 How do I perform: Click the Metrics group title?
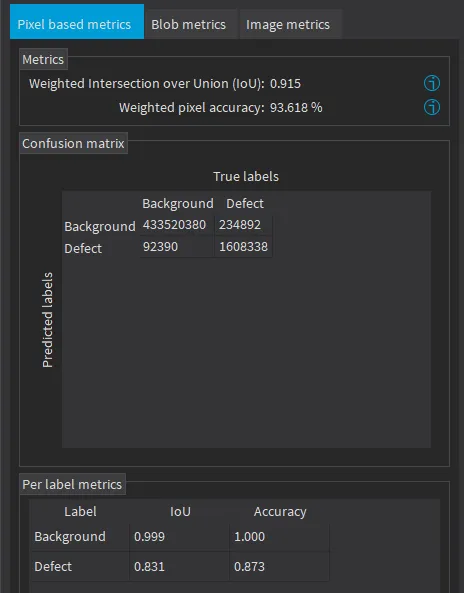[43, 59]
